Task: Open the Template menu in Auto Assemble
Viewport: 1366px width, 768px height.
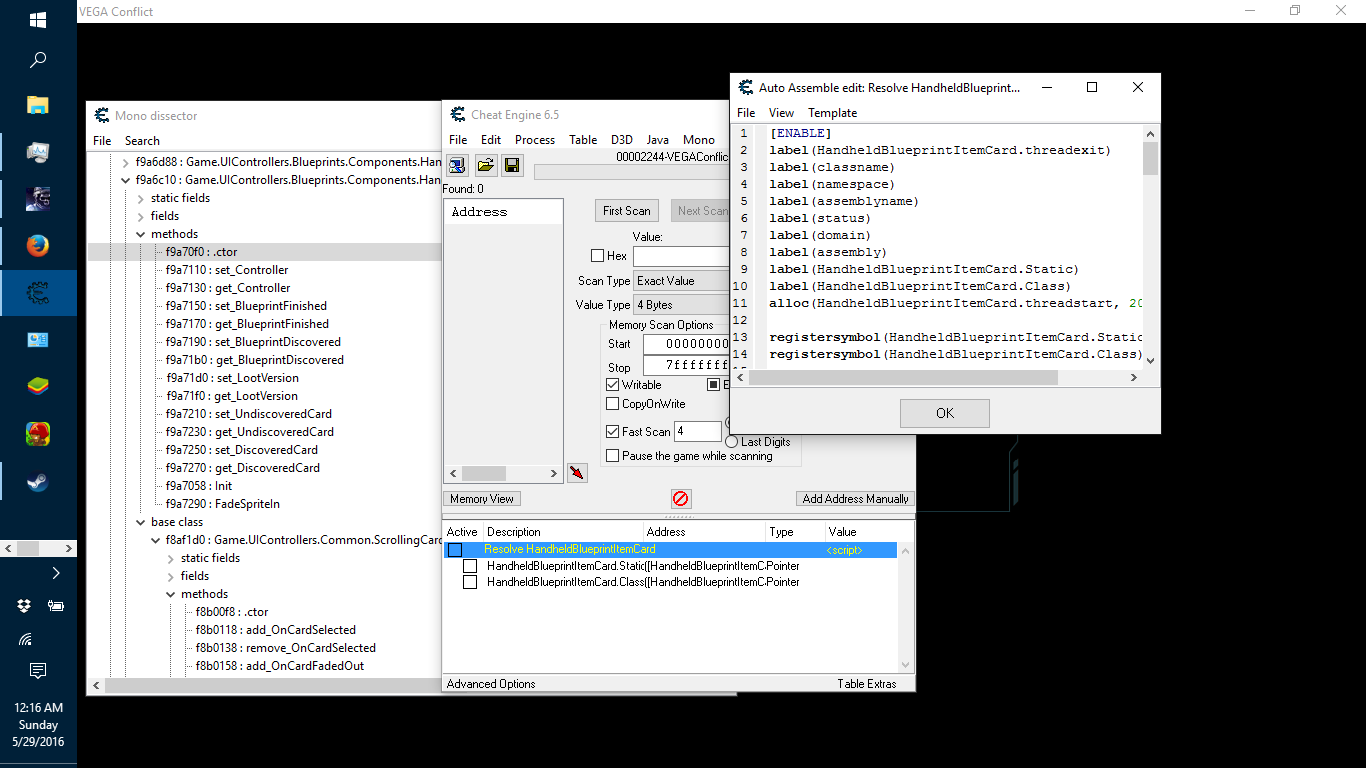Action: [832, 113]
